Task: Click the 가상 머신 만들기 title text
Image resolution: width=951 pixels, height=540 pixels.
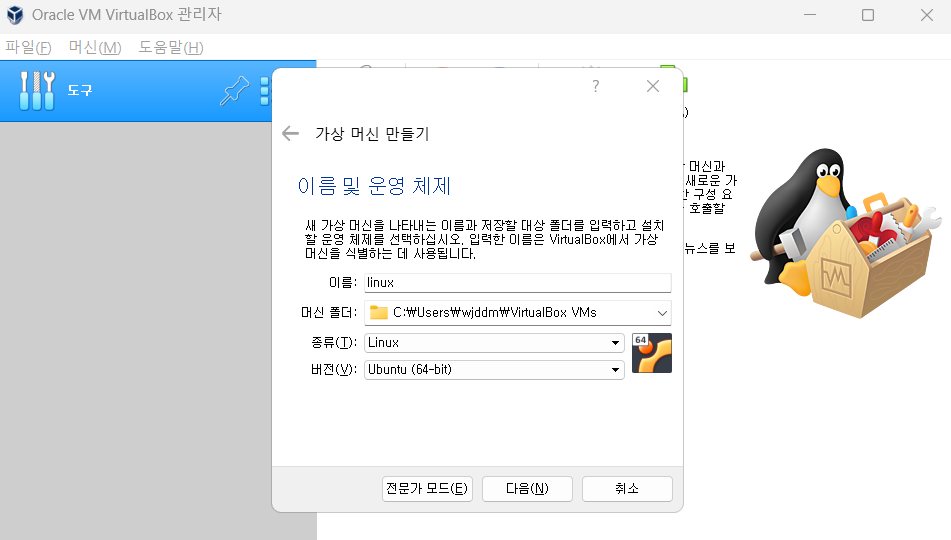Action: [x=372, y=133]
